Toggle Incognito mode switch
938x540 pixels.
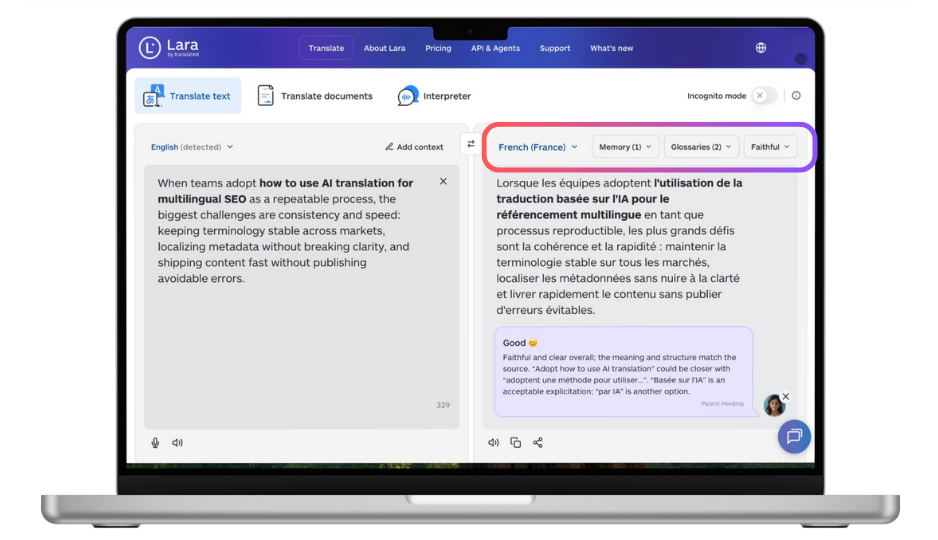click(764, 96)
